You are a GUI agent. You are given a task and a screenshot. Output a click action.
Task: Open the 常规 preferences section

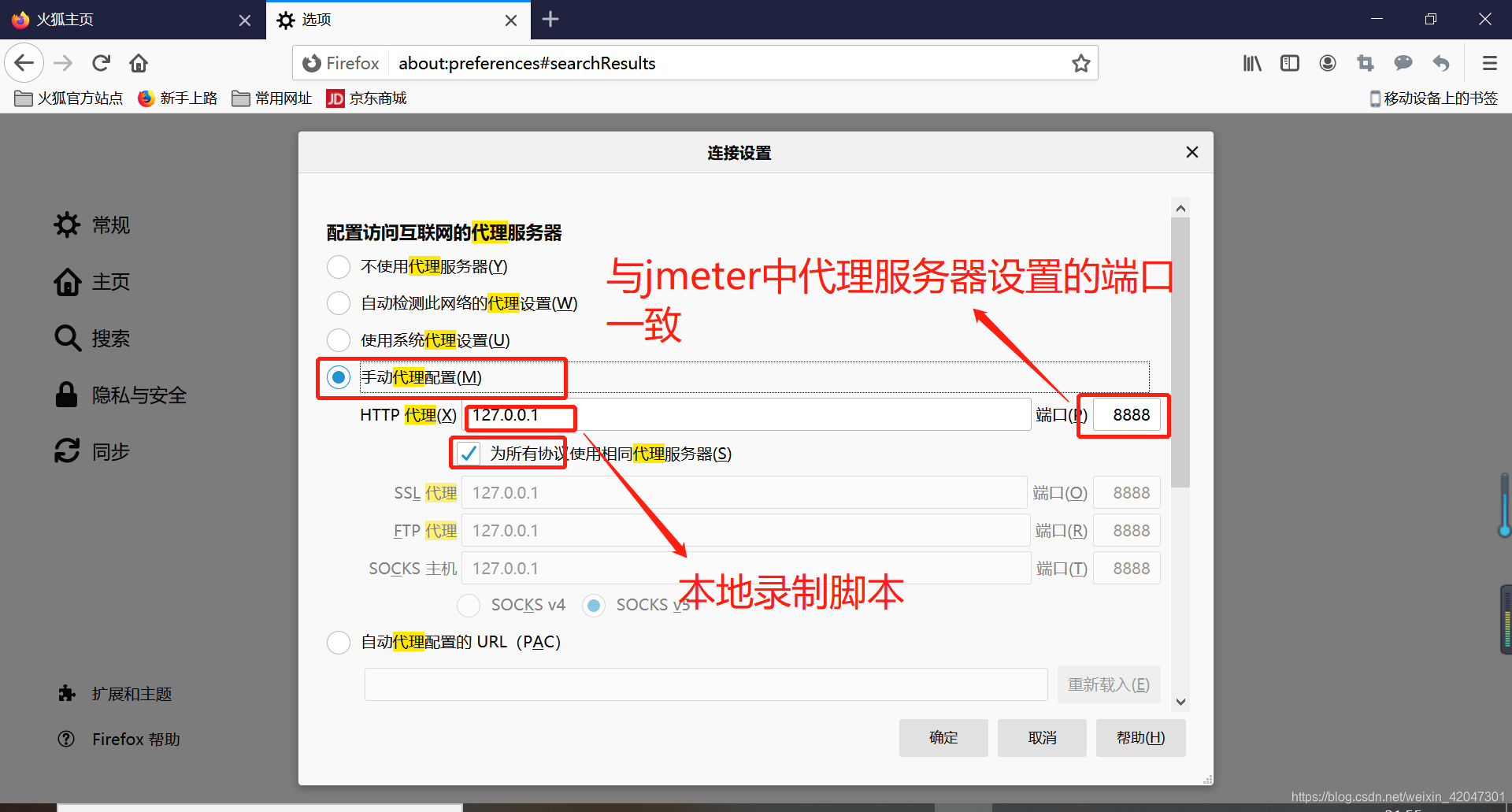point(91,225)
